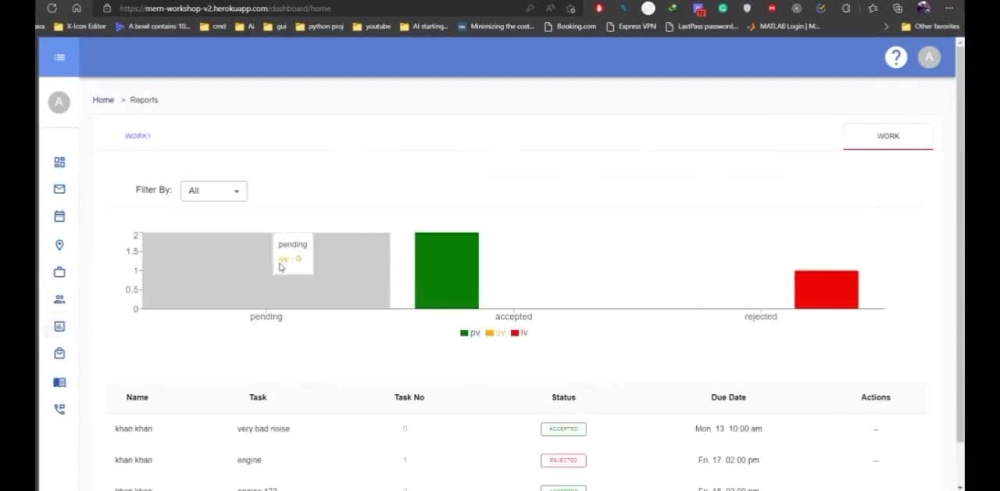Open the help question mark icon

pyautogui.click(x=896, y=57)
